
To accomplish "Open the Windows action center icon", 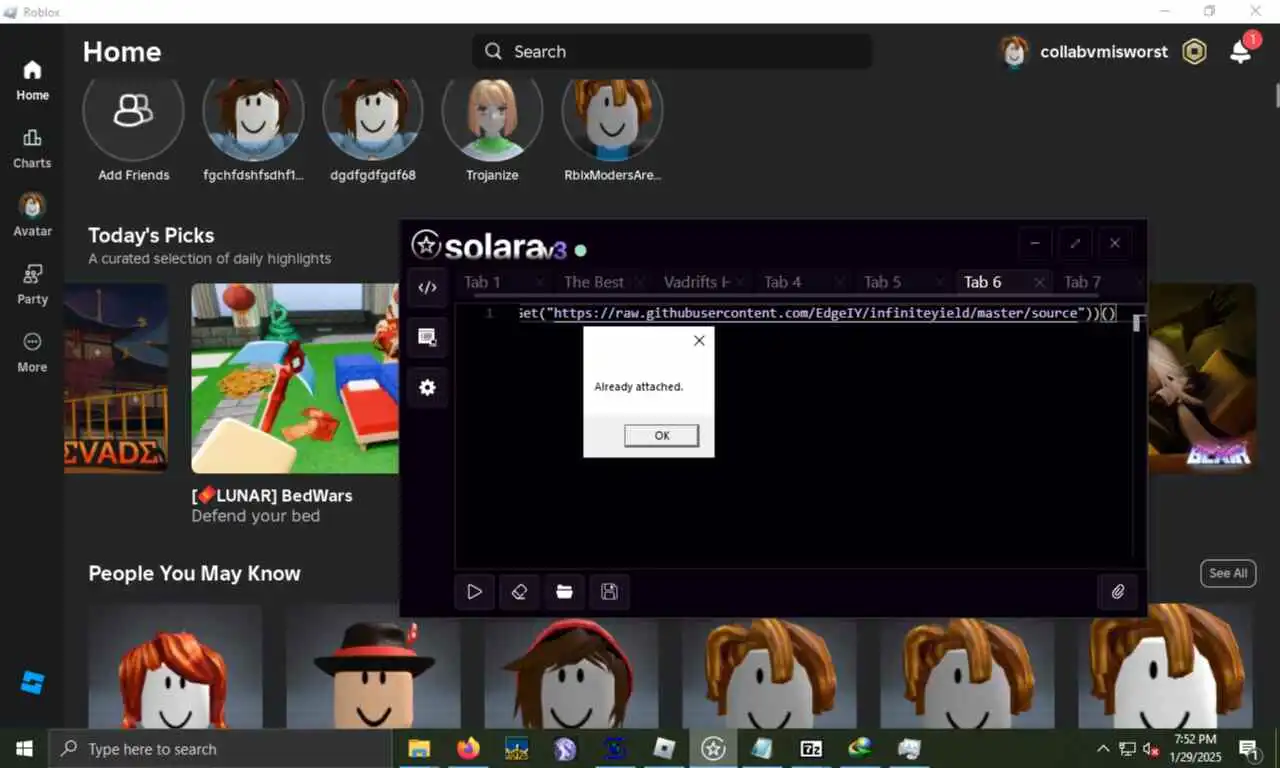I will click(x=1249, y=748).
